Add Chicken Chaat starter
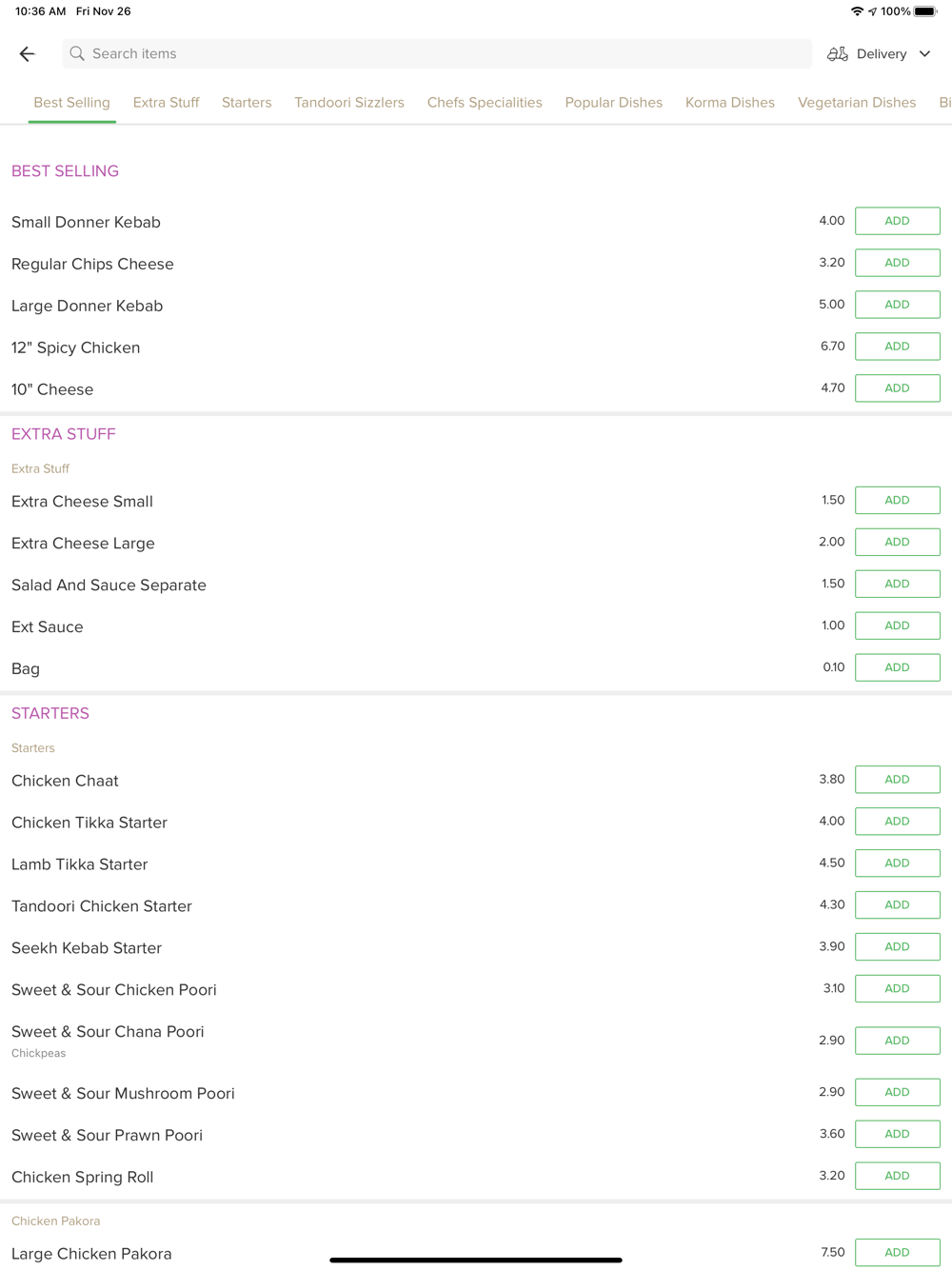 click(897, 780)
